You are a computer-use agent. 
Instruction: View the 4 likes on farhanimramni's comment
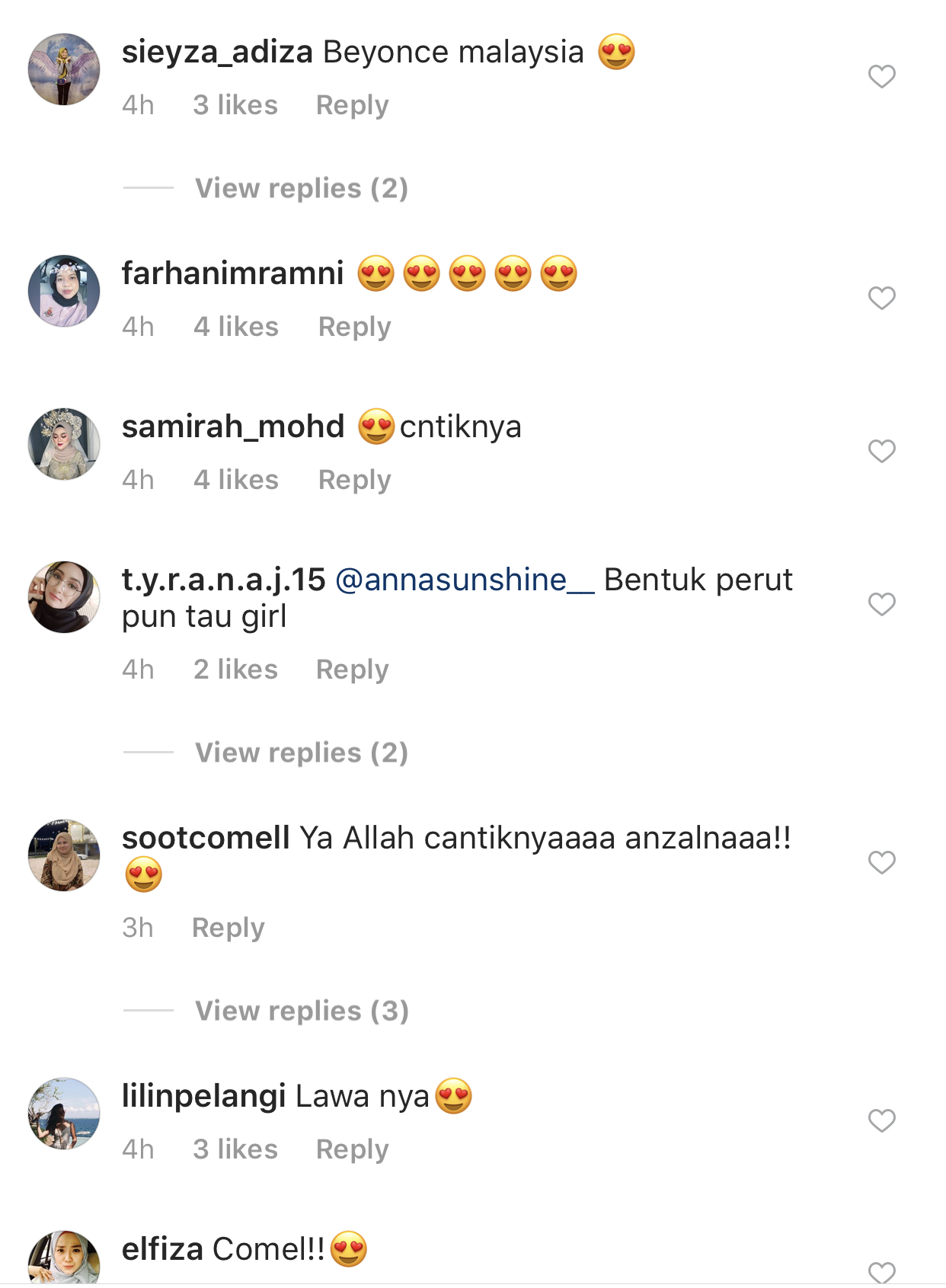tap(235, 327)
